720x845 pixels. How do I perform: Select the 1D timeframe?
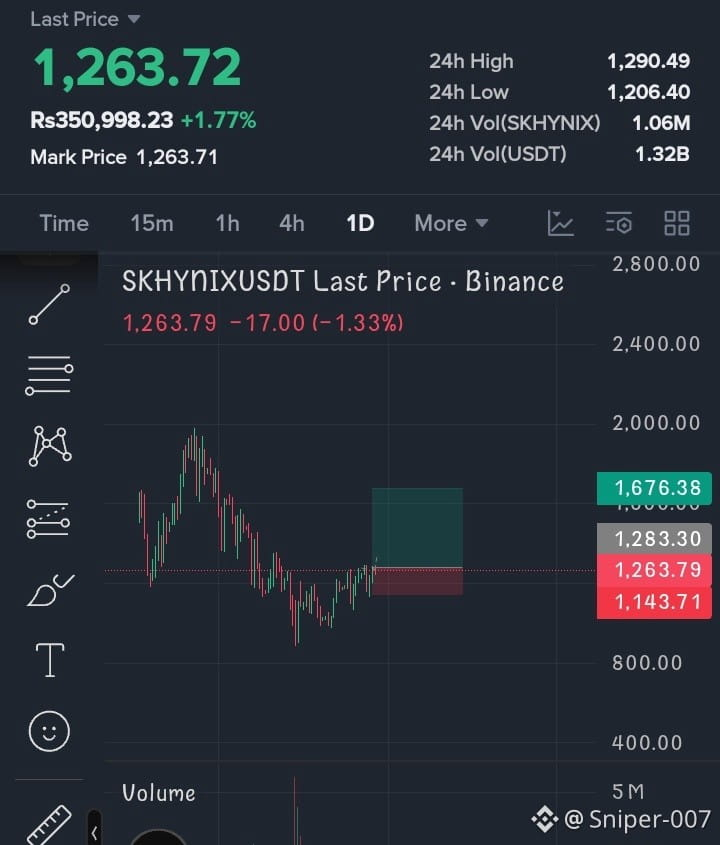(x=360, y=223)
